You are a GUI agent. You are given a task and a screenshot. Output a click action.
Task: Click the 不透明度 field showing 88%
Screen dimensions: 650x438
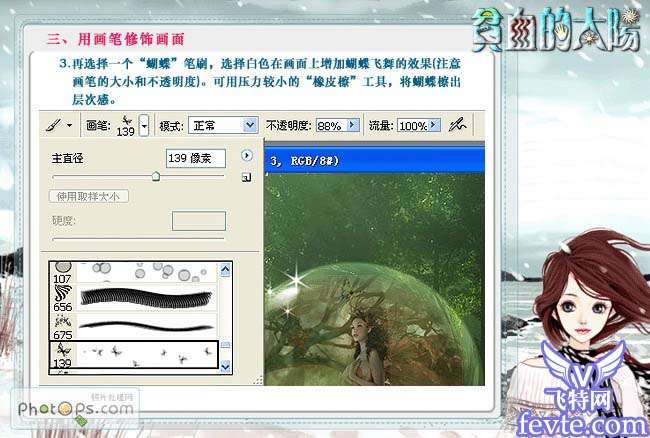pos(331,126)
